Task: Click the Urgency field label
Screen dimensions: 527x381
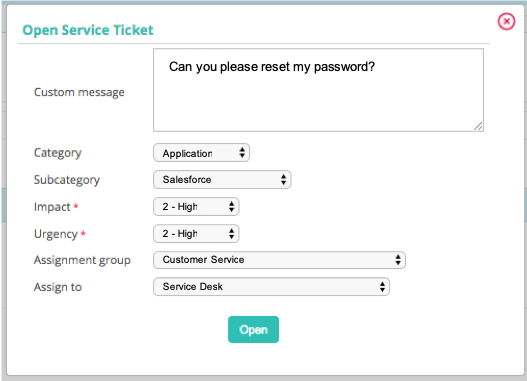Action: [x=56, y=234]
